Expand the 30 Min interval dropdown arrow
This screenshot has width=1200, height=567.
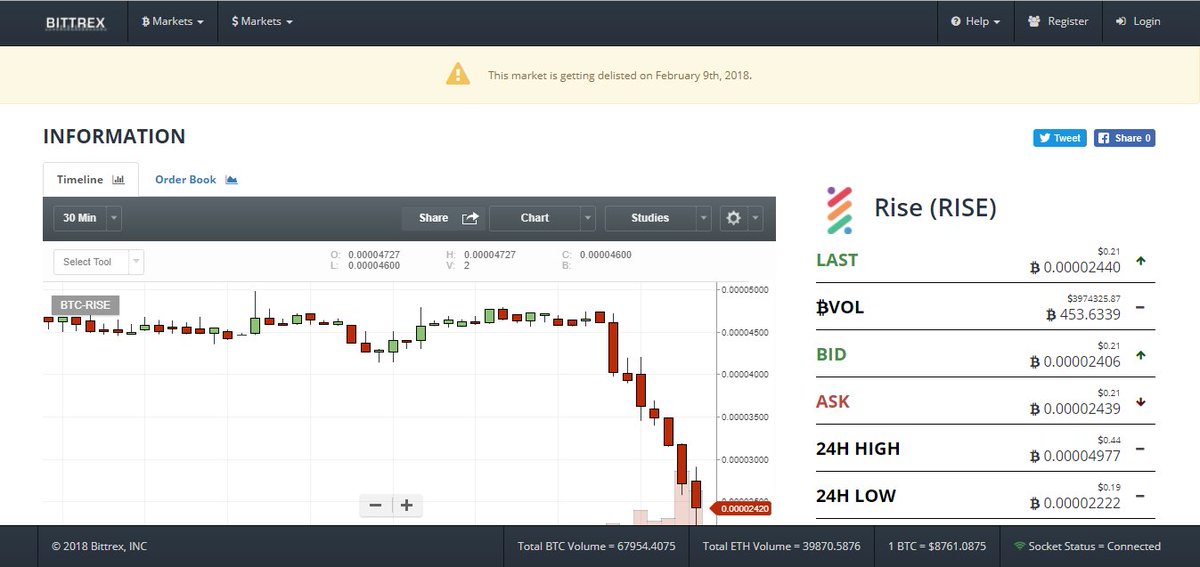[x=114, y=217]
